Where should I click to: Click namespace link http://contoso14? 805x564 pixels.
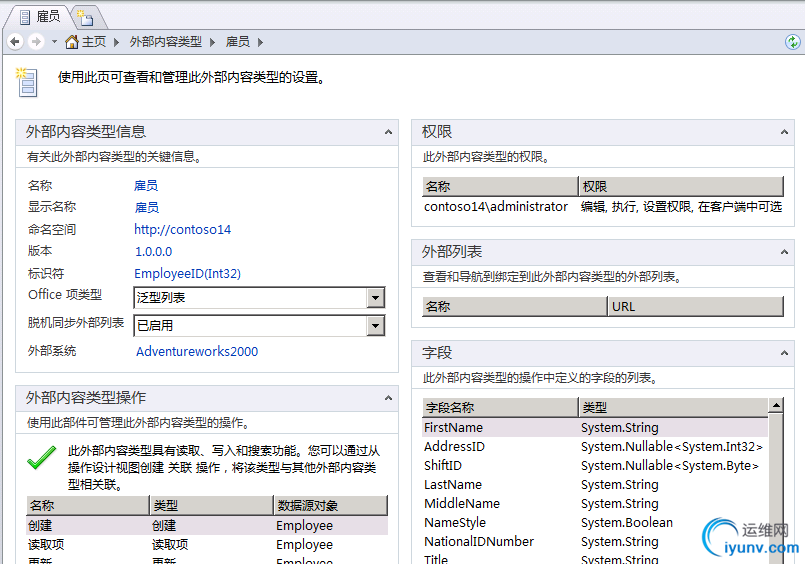[183, 229]
